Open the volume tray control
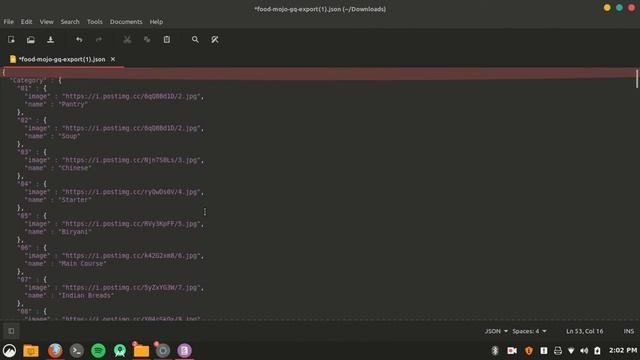This screenshot has height=360, width=640. point(584,351)
